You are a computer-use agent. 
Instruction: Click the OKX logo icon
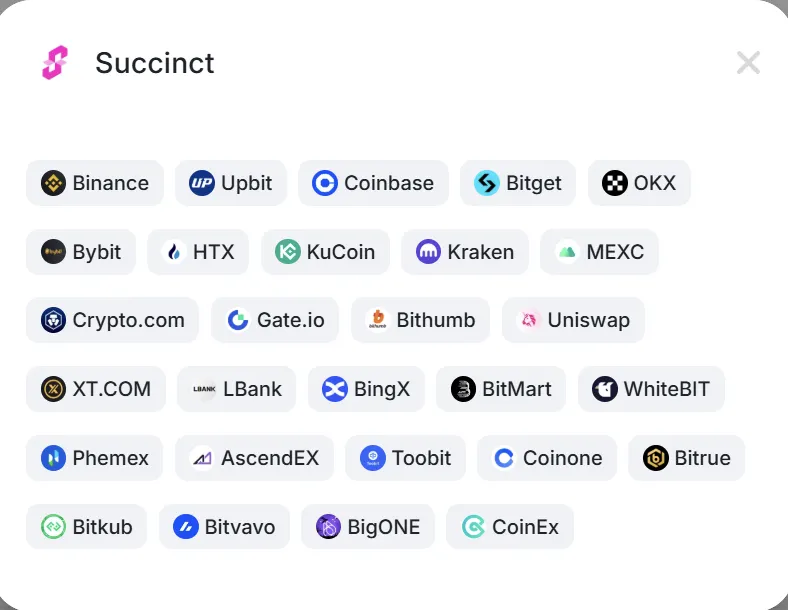(x=615, y=183)
